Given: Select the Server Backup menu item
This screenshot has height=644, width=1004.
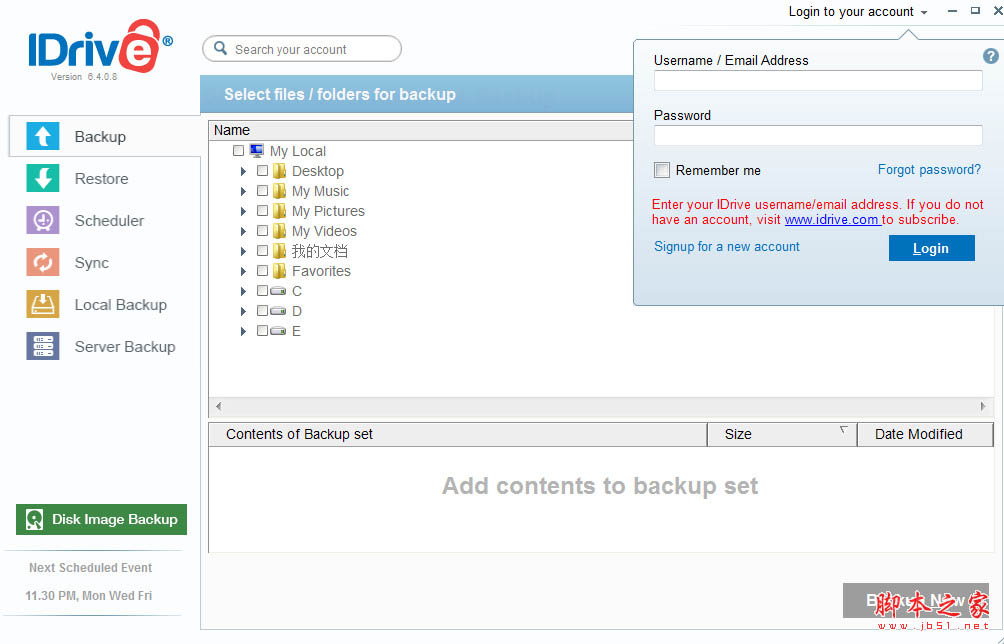Looking at the screenshot, I should [x=104, y=347].
